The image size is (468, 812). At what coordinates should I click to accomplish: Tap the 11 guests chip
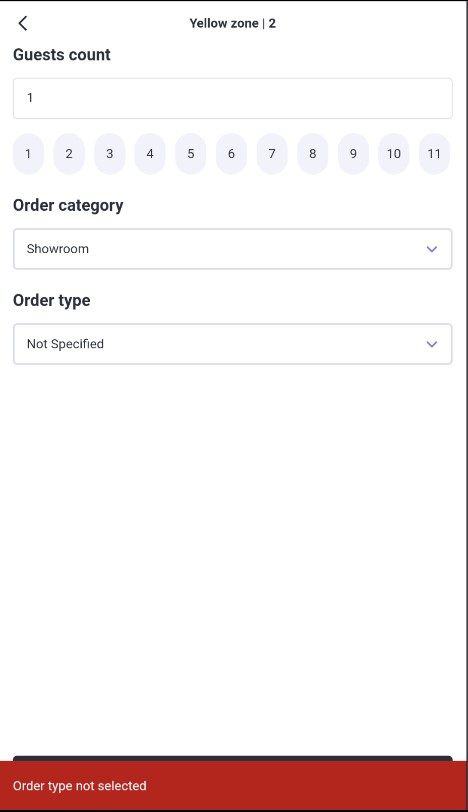(434, 154)
